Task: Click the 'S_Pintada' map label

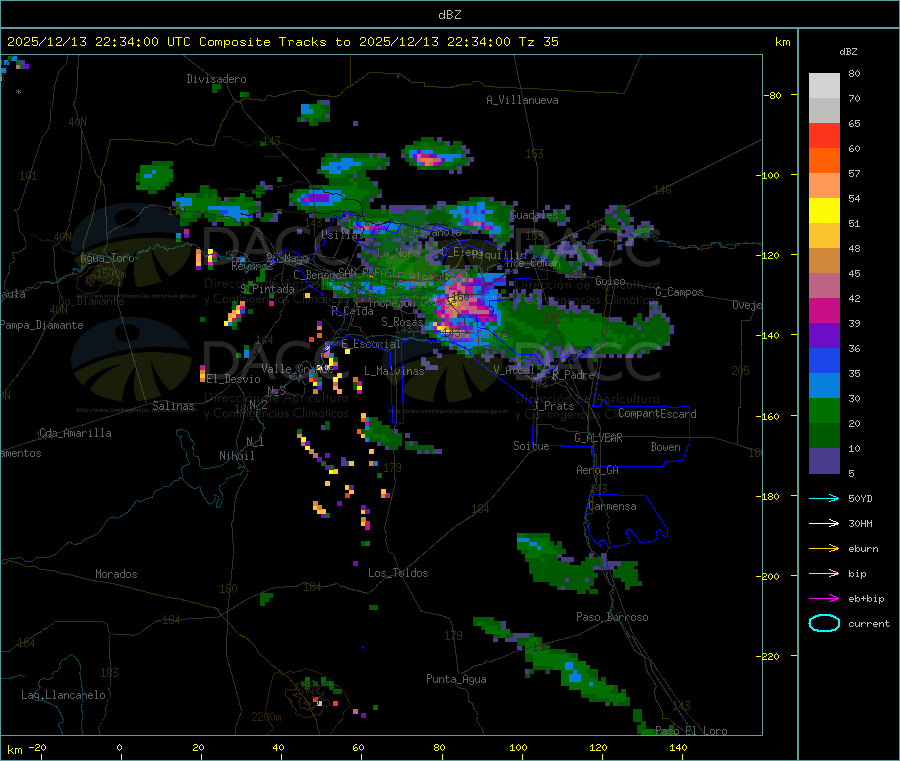Action: [267, 289]
